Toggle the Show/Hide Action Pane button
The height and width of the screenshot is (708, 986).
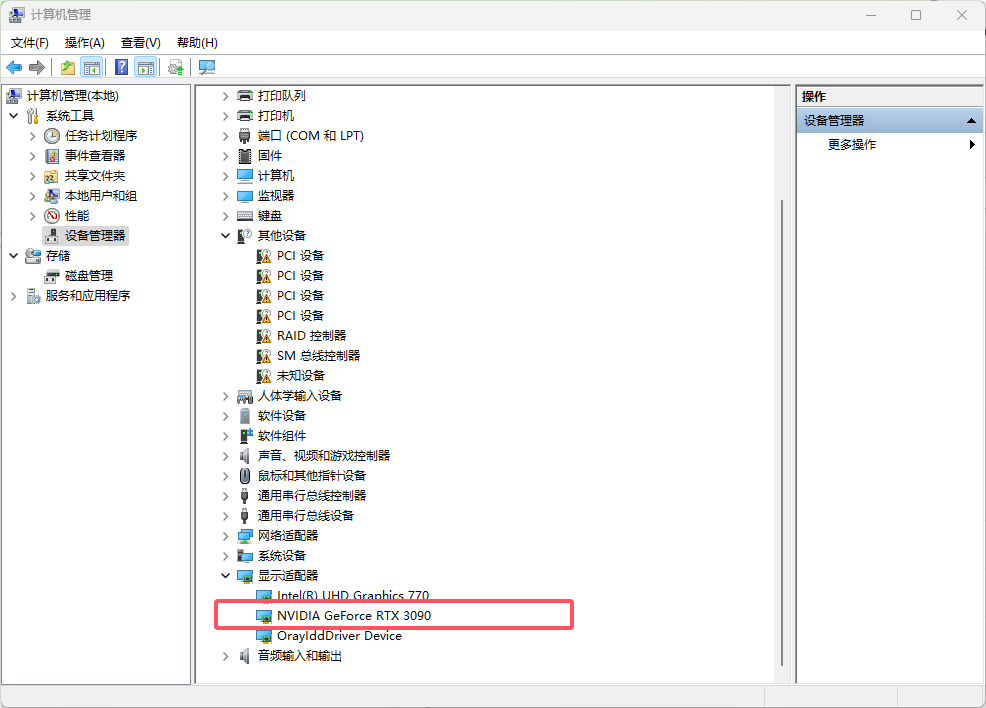[x=146, y=67]
